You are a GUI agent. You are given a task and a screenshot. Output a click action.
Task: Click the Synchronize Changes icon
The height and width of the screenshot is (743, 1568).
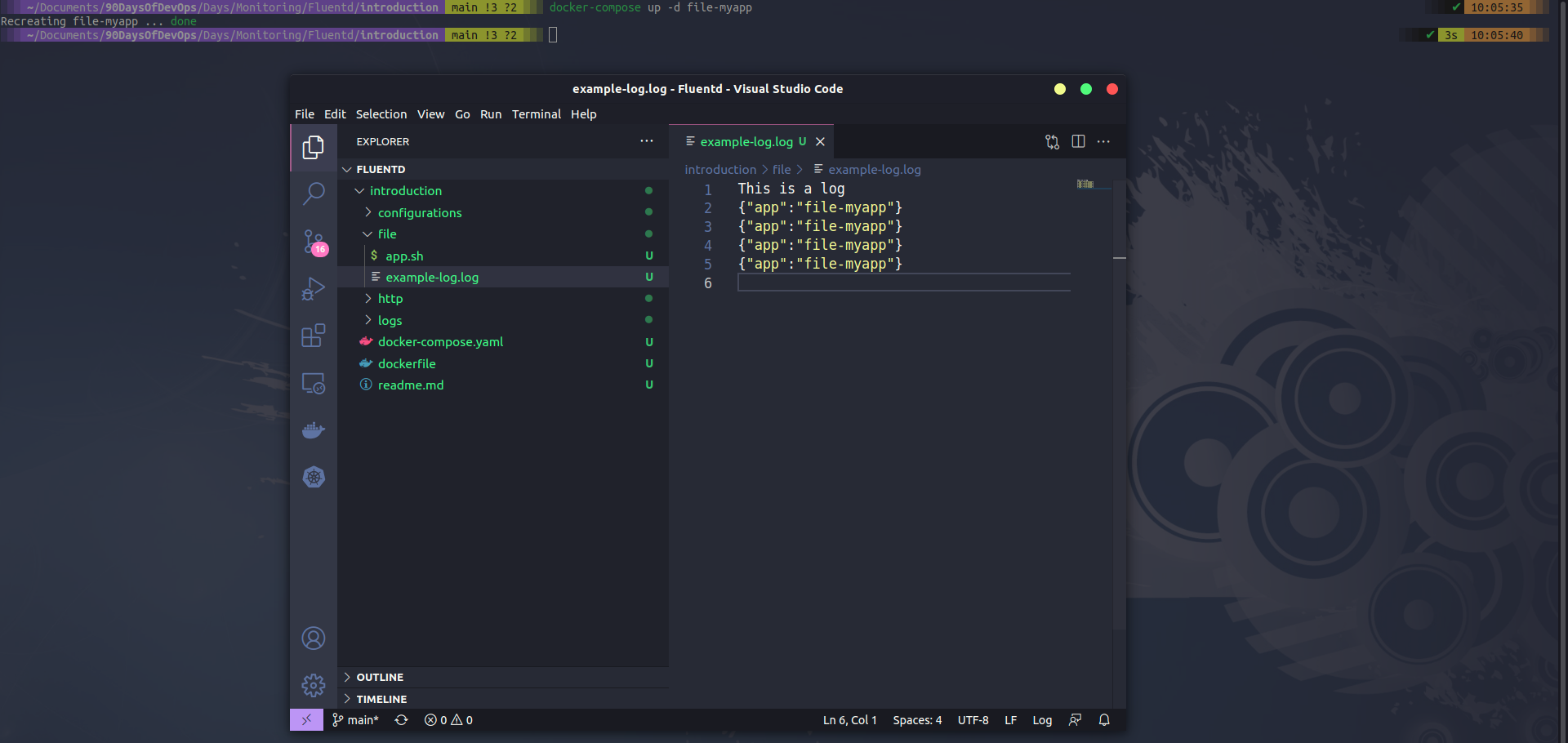click(401, 720)
